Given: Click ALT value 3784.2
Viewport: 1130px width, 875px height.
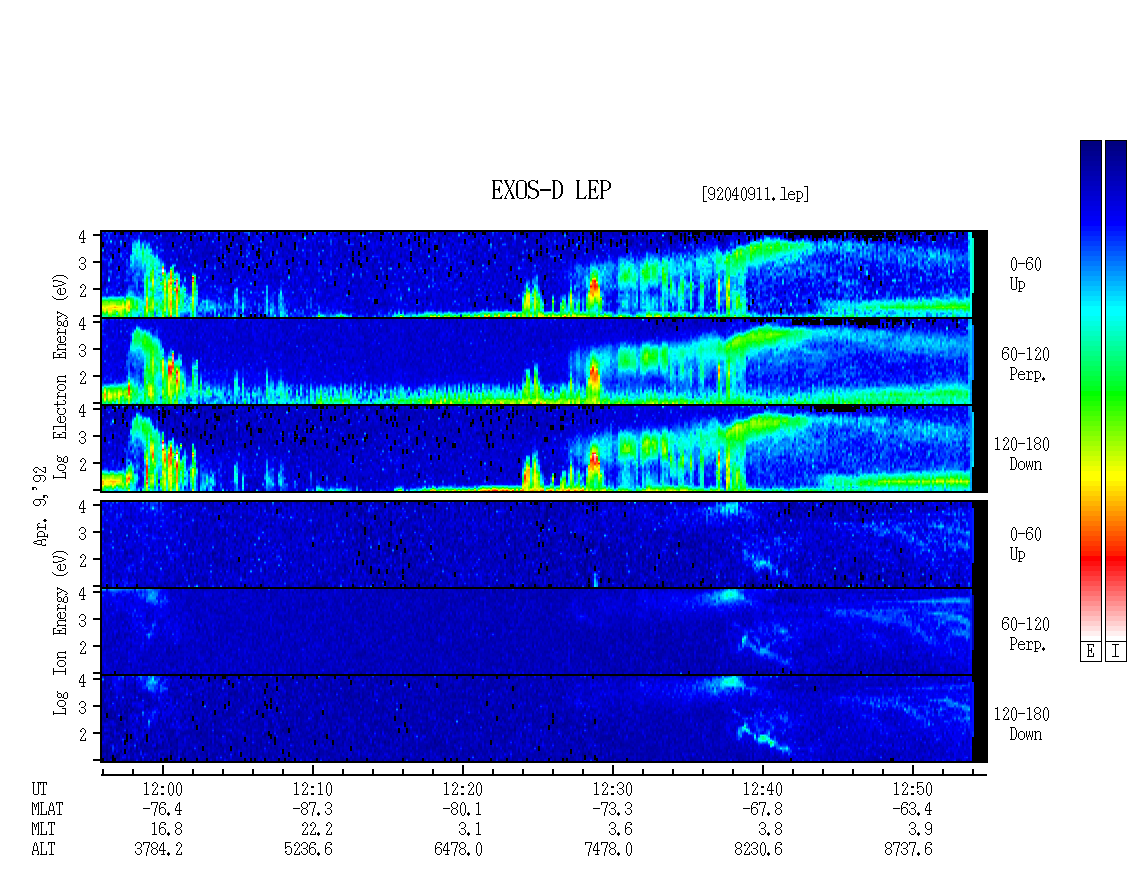Looking at the screenshot, I should coord(159,850).
